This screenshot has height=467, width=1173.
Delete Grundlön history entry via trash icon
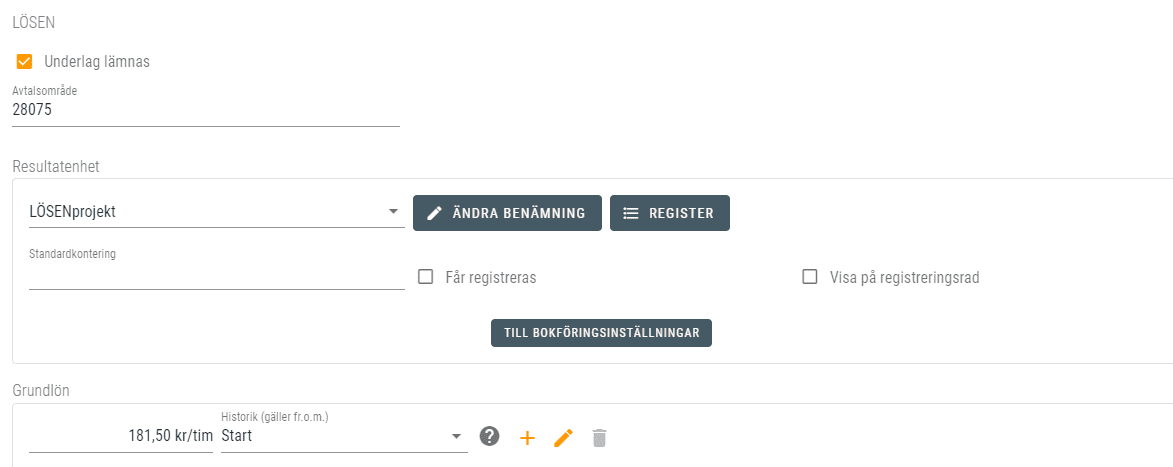pos(599,437)
